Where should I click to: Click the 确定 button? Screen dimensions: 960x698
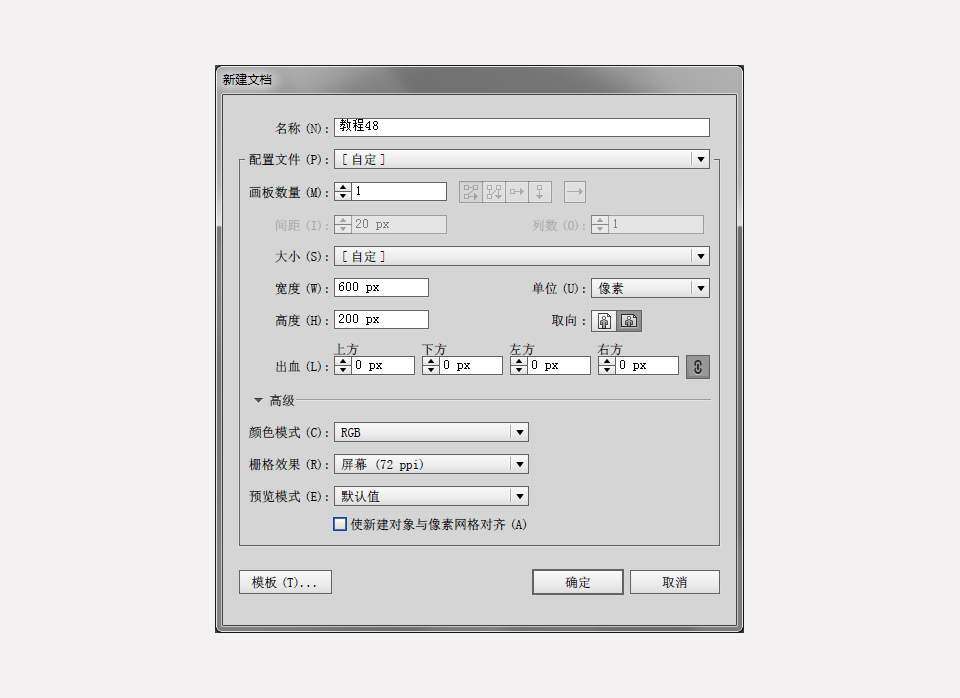pyautogui.click(x=577, y=581)
